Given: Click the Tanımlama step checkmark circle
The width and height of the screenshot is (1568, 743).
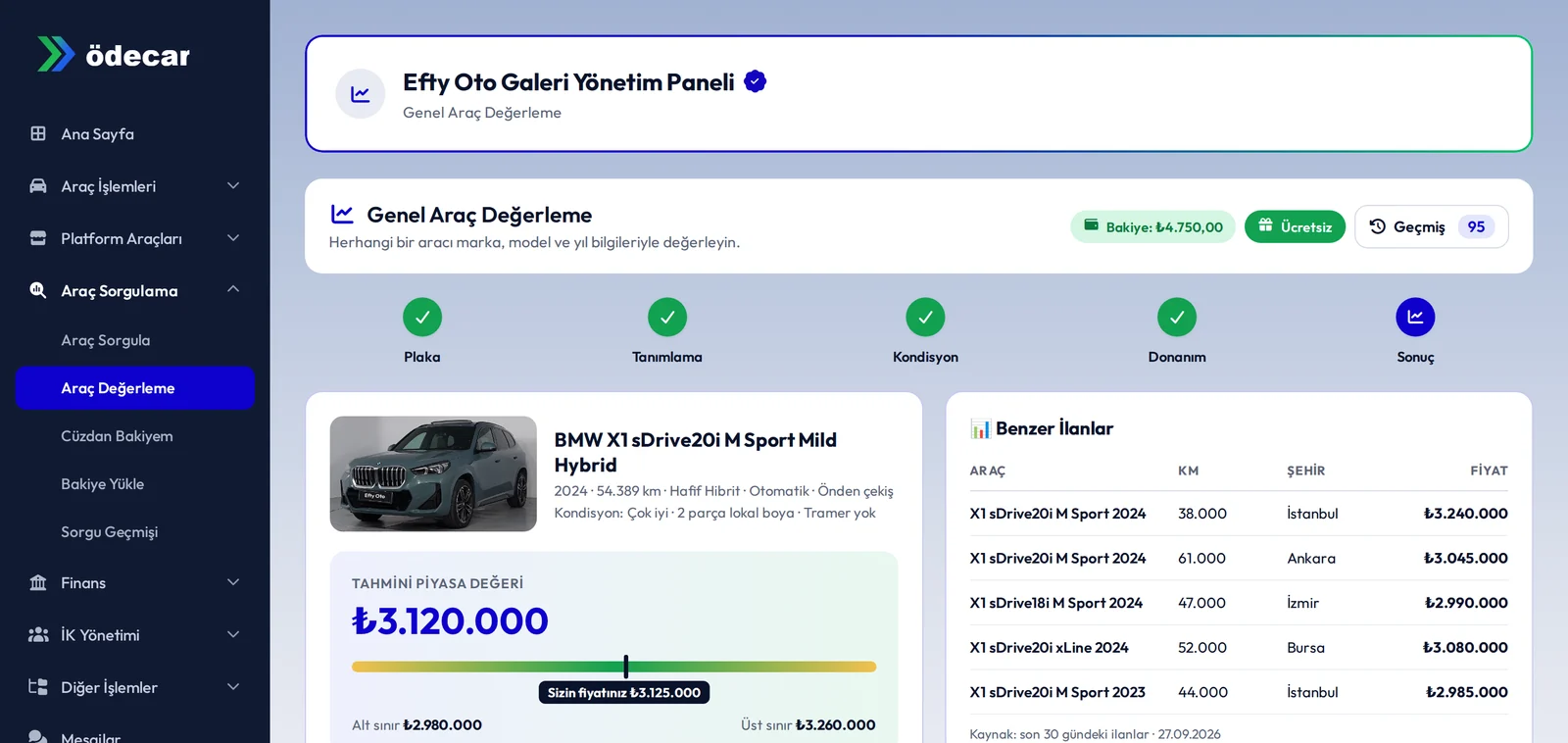Looking at the screenshot, I should click(x=667, y=317).
